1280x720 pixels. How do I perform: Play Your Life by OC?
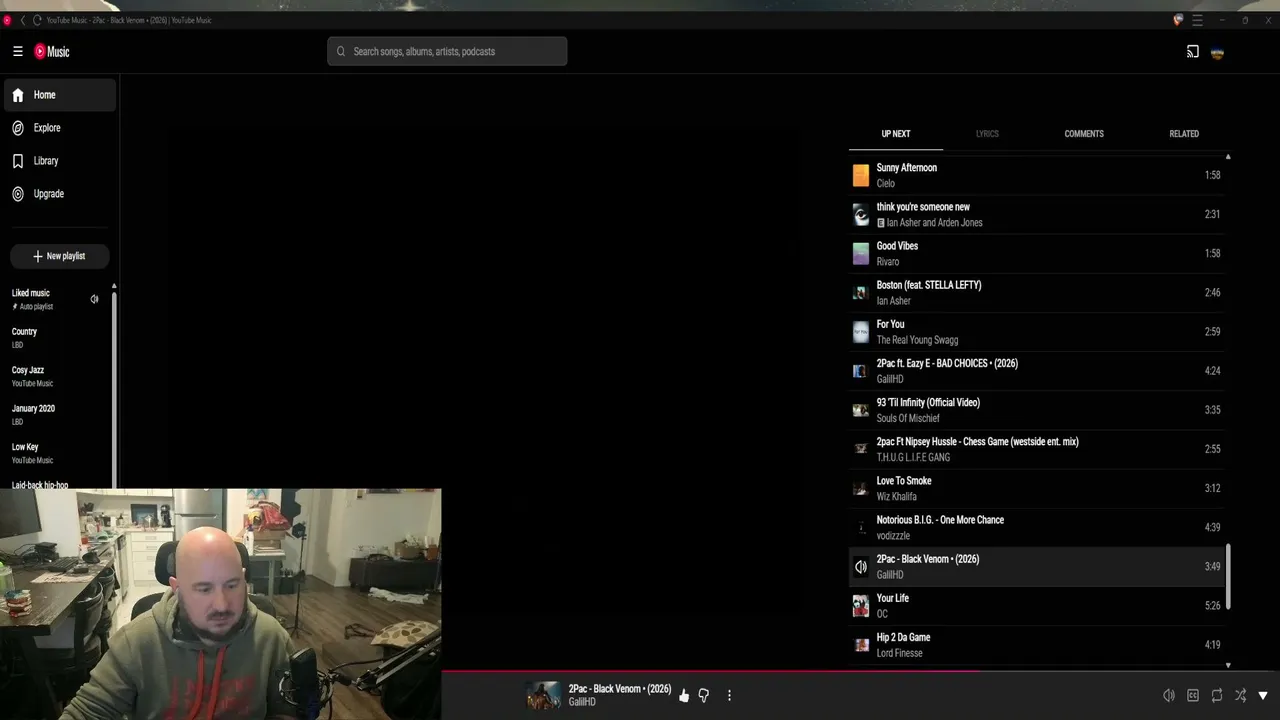(x=1039, y=606)
